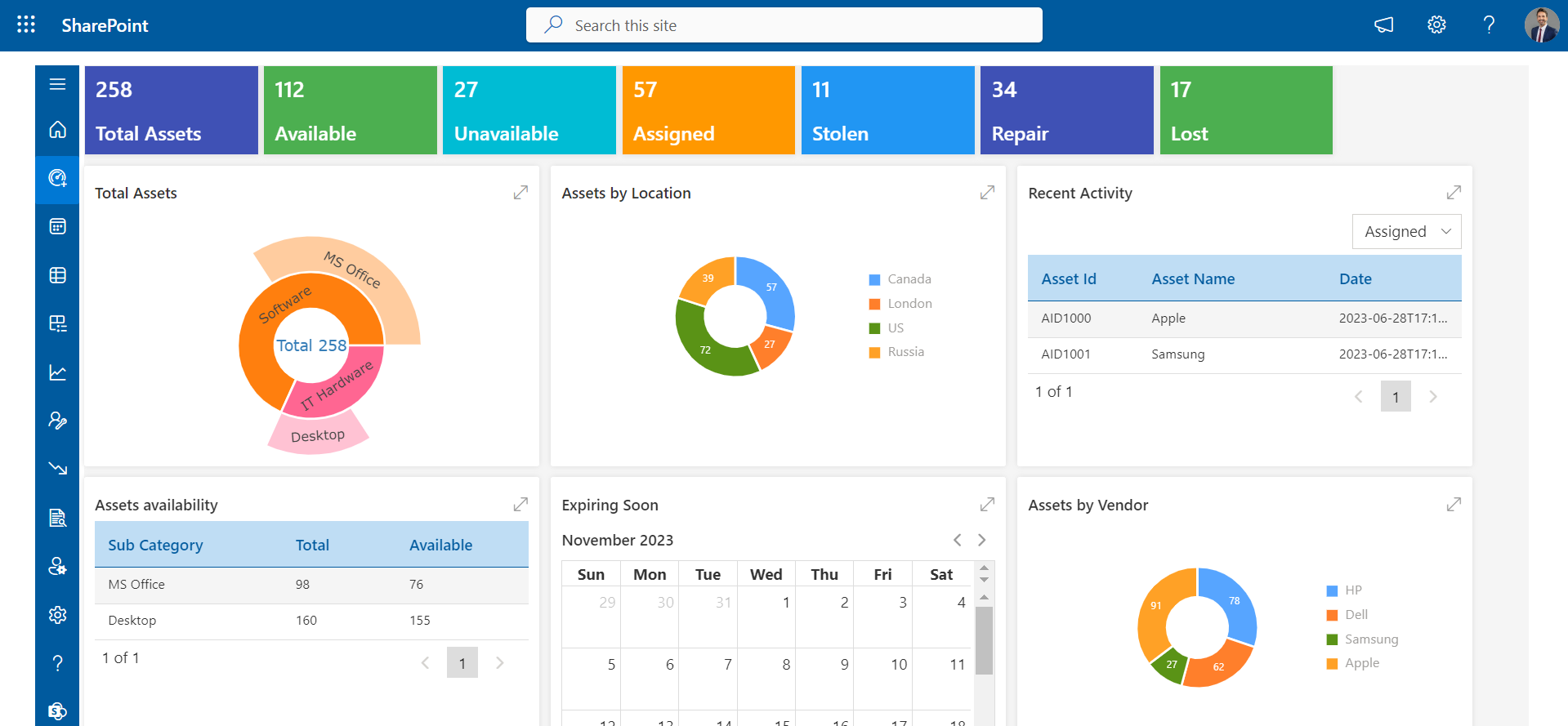Sort by Sub Category column header
1568x726 pixels.
point(155,546)
